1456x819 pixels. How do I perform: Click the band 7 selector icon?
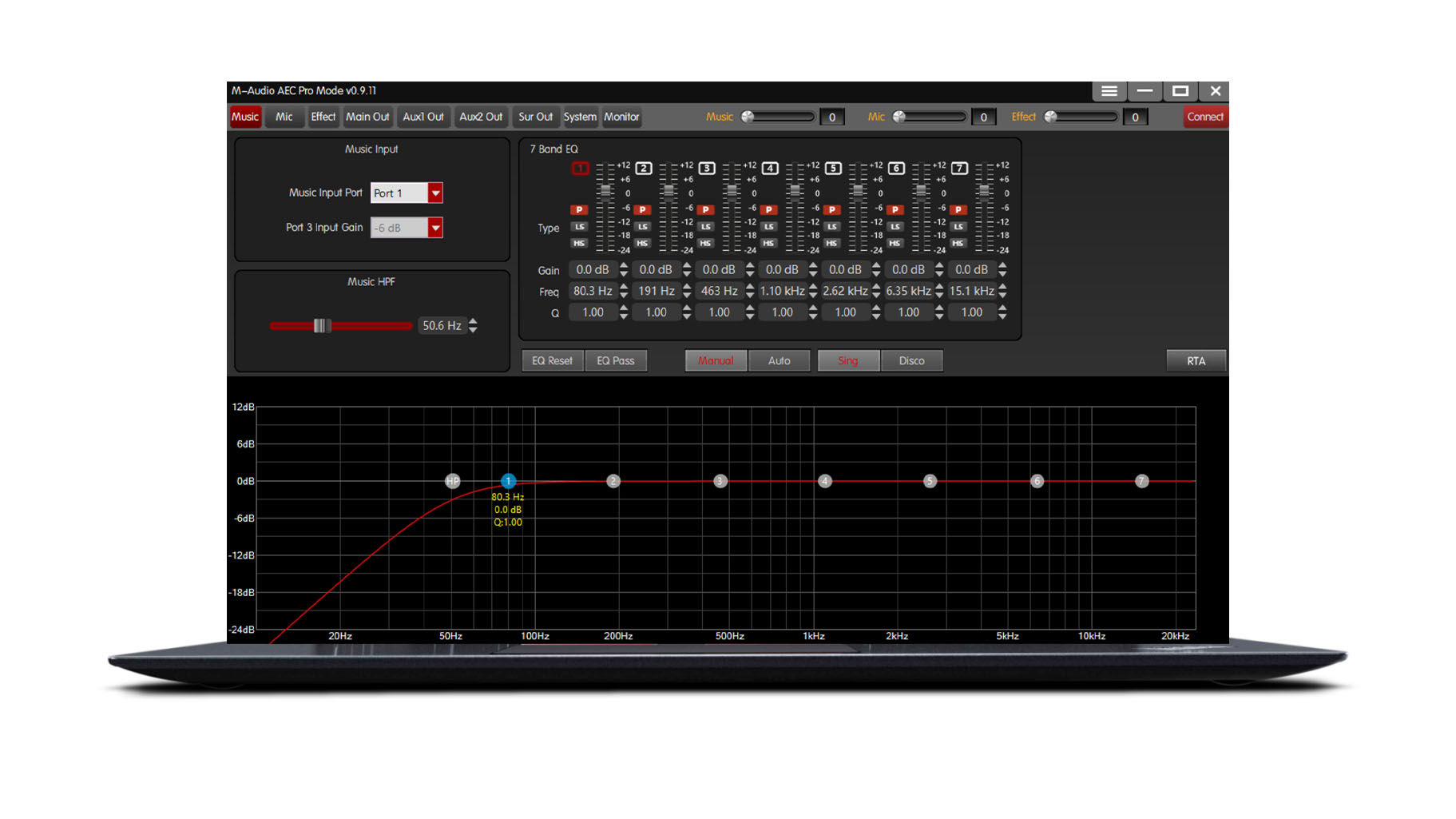(959, 169)
